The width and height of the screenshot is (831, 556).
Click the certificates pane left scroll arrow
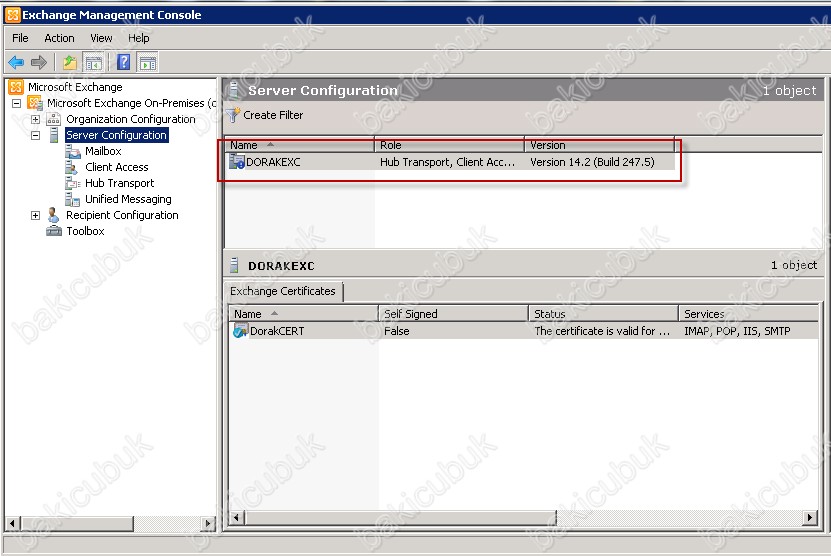pyautogui.click(x=236, y=517)
